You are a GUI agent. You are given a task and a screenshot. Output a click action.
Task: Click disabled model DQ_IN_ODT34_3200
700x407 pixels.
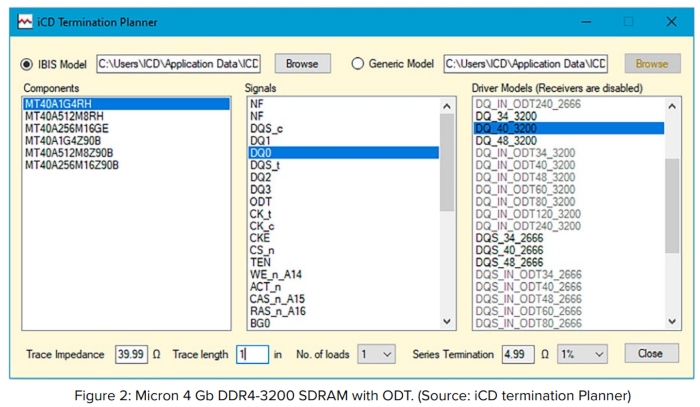tap(569, 153)
